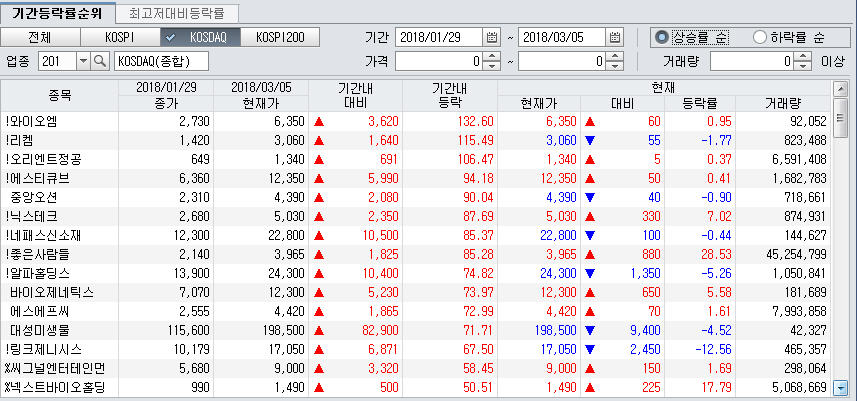Open the end date calendar picker

point(615,37)
